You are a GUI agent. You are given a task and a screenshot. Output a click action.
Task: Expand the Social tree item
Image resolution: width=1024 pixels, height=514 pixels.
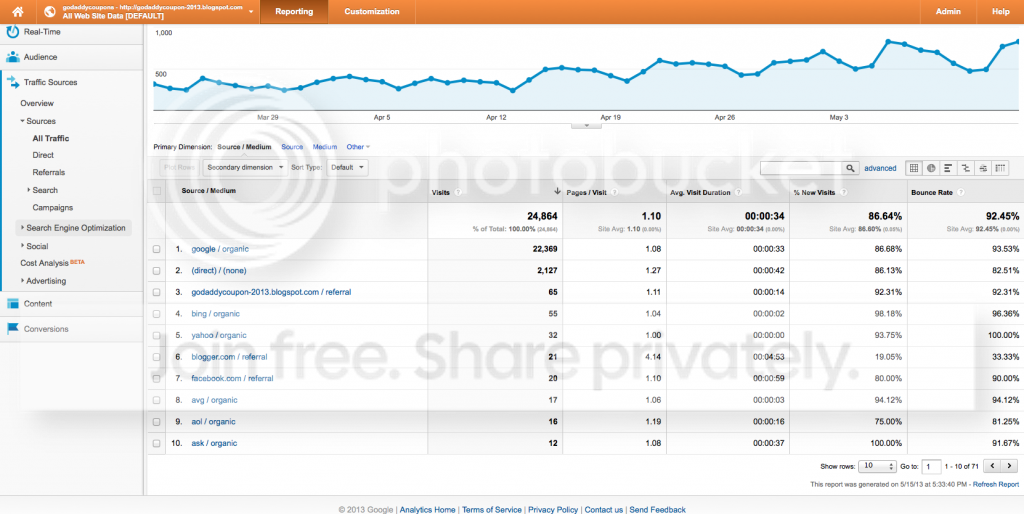(x=23, y=246)
